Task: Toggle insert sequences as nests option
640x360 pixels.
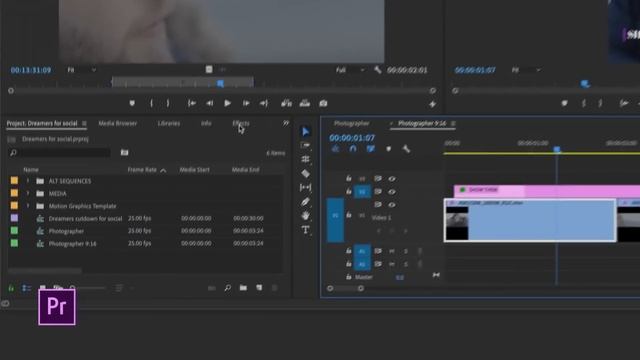Action: pyautogui.click(x=335, y=149)
